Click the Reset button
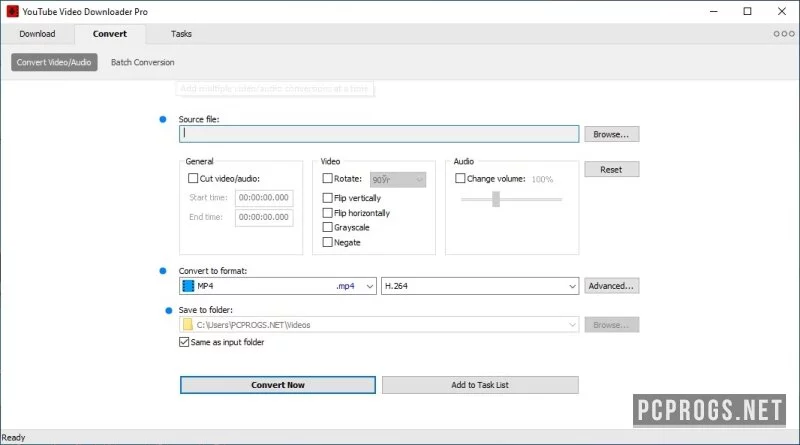800x445 pixels. tap(611, 169)
